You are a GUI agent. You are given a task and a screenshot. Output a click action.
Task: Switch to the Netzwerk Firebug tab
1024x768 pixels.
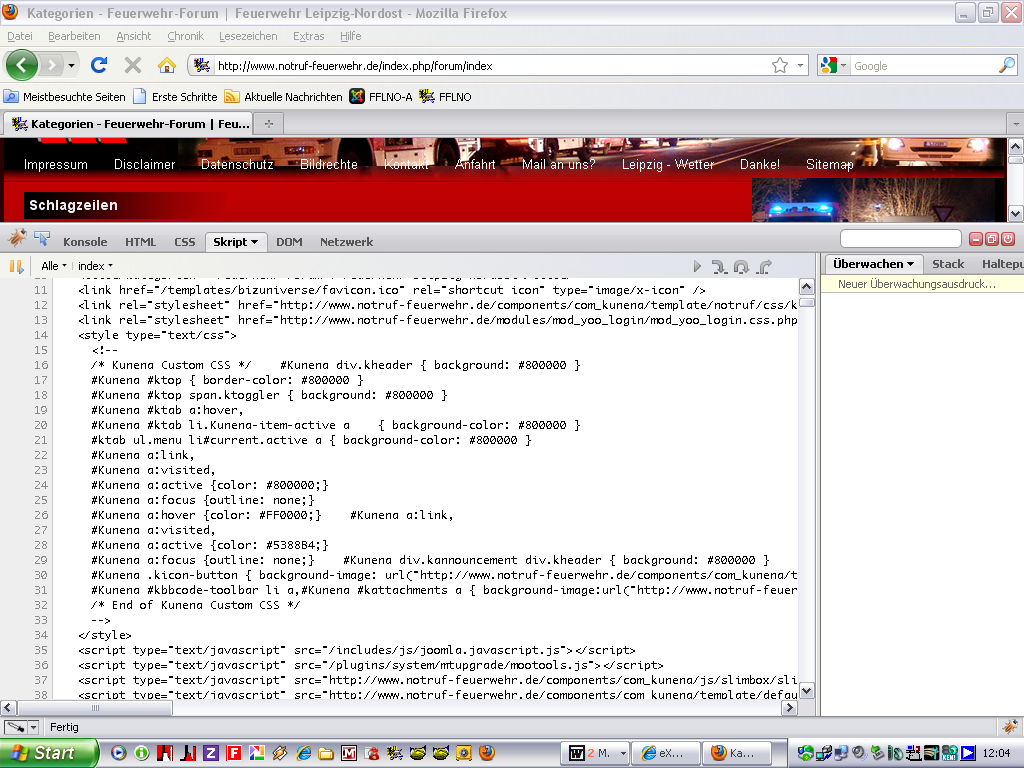tap(346, 242)
